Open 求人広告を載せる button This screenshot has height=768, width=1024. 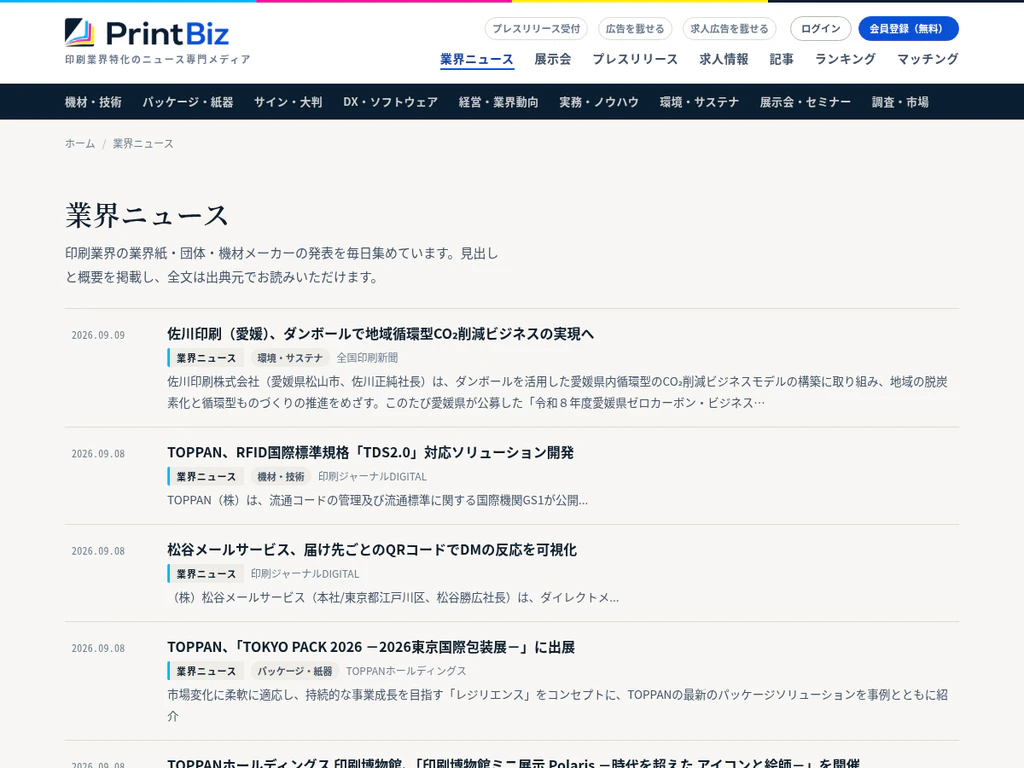tap(729, 29)
